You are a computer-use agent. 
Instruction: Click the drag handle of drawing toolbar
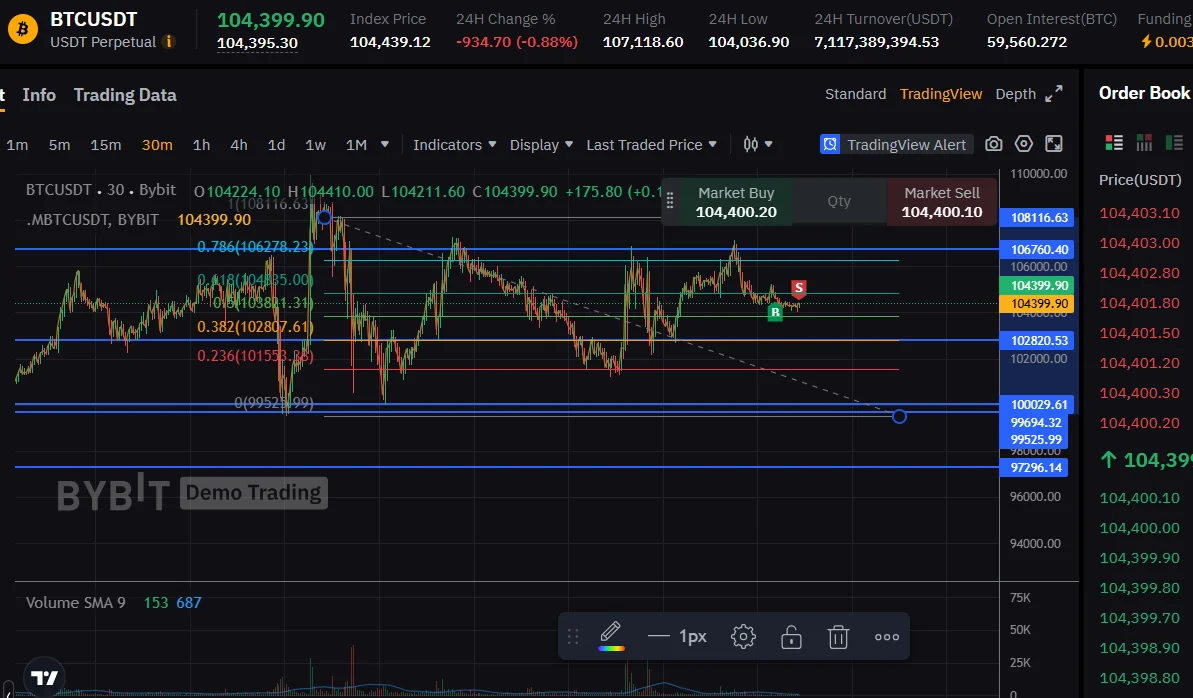[x=573, y=636]
